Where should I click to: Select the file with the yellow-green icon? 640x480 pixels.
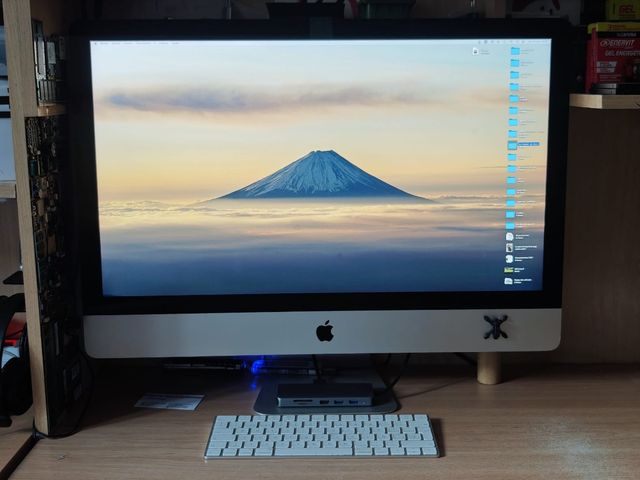[x=508, y=270]
